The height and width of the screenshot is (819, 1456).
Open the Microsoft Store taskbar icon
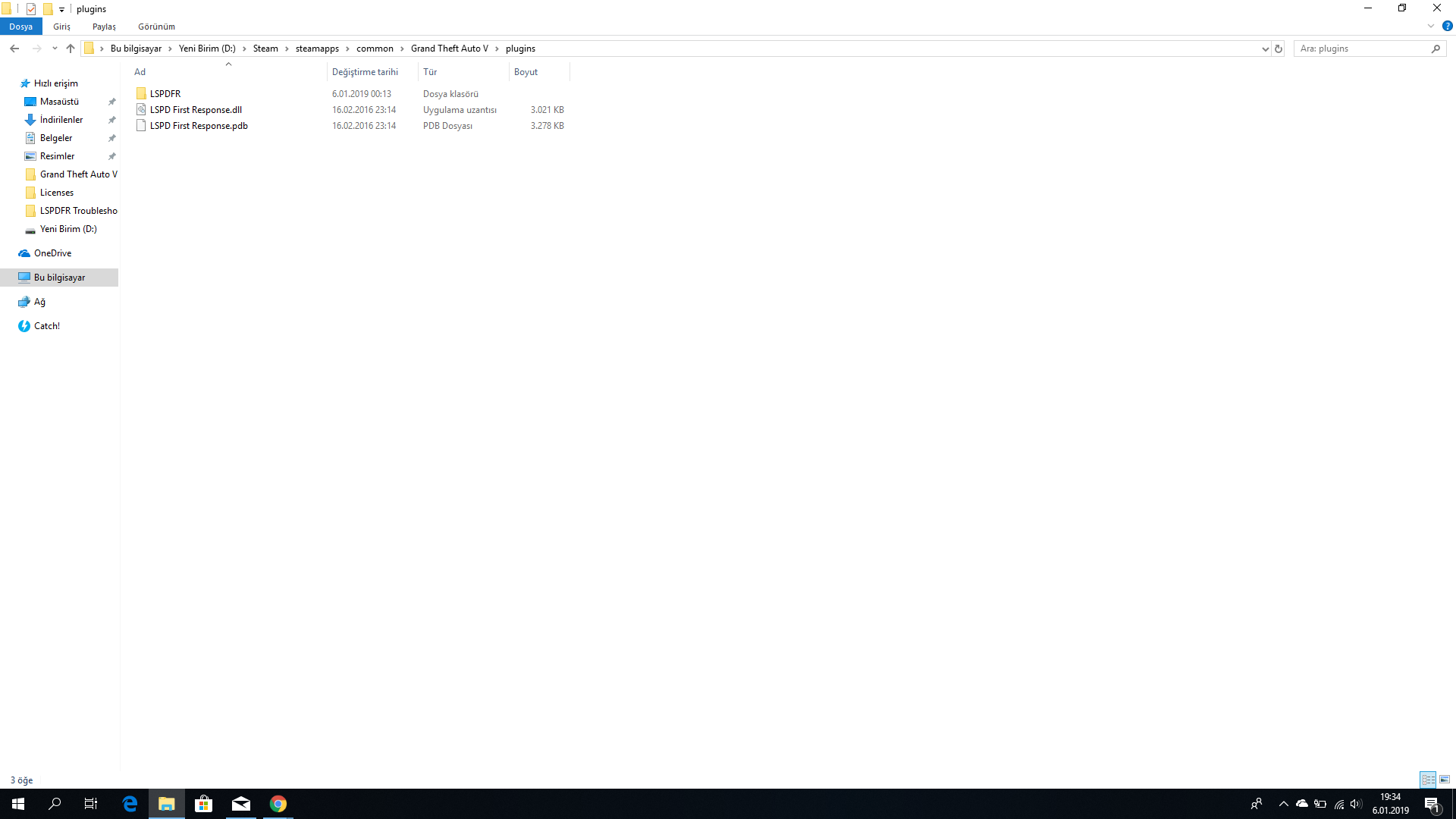click(x=203, y=804)
